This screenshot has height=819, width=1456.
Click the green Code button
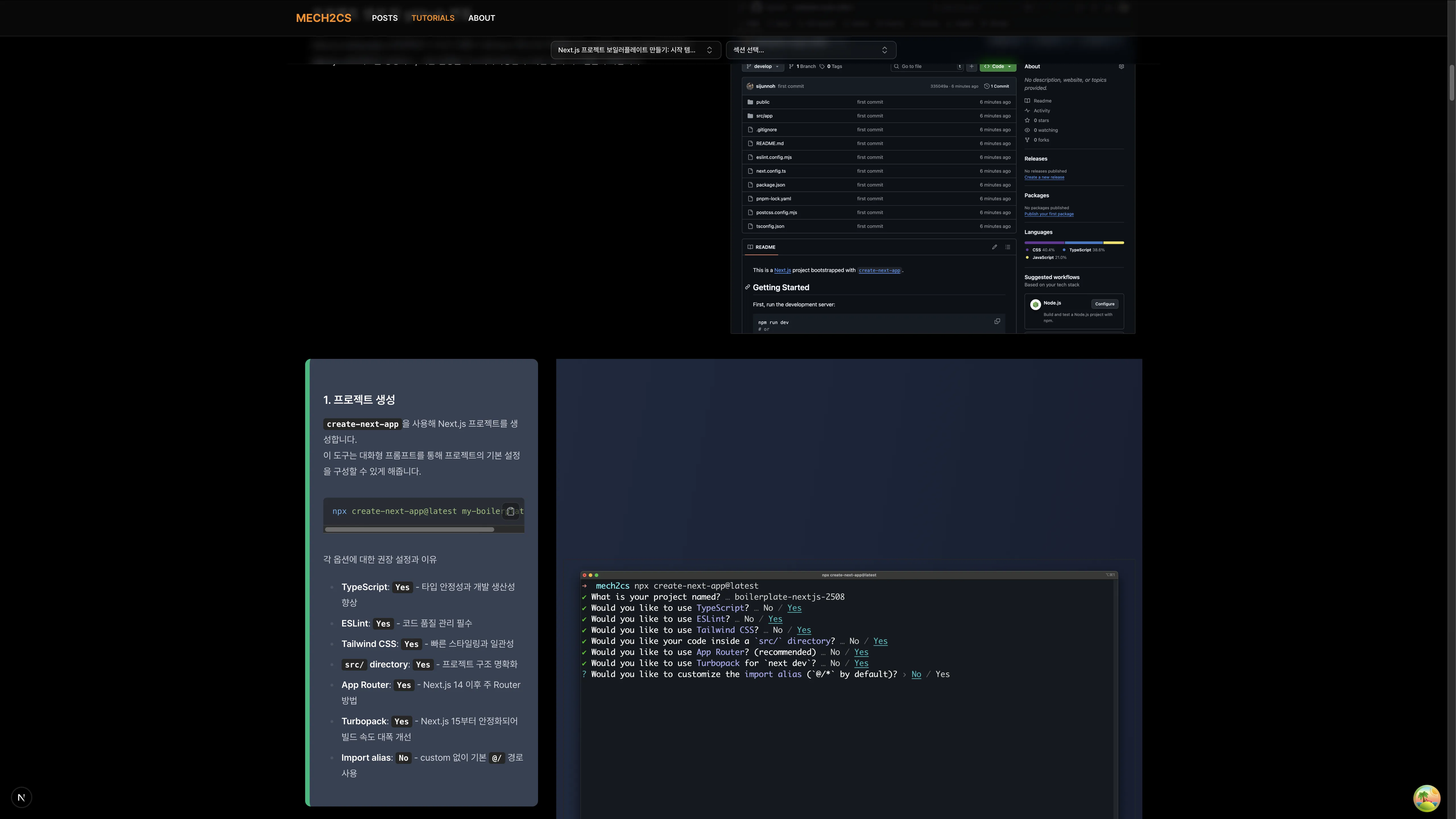click(x=998, y=67)
